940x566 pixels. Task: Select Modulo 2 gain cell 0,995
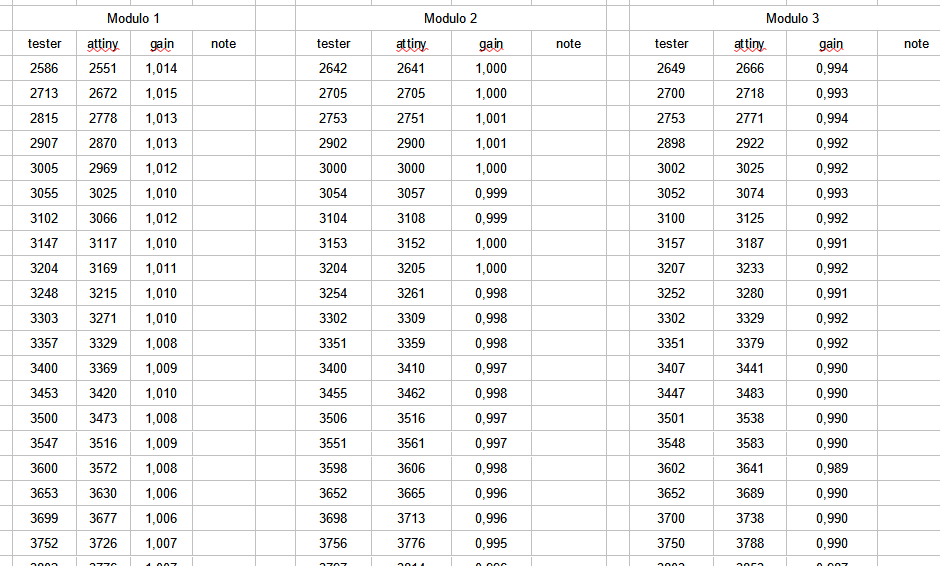[x=491, y=543]
